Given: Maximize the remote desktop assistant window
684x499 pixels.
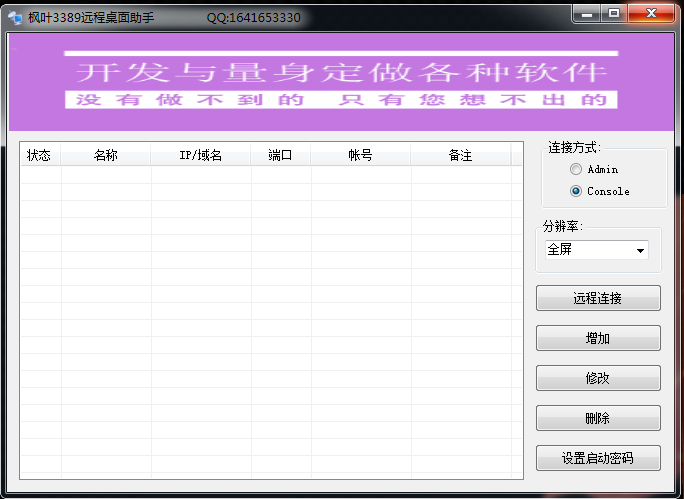Looking at the screenshot, I should pos(614,13).
